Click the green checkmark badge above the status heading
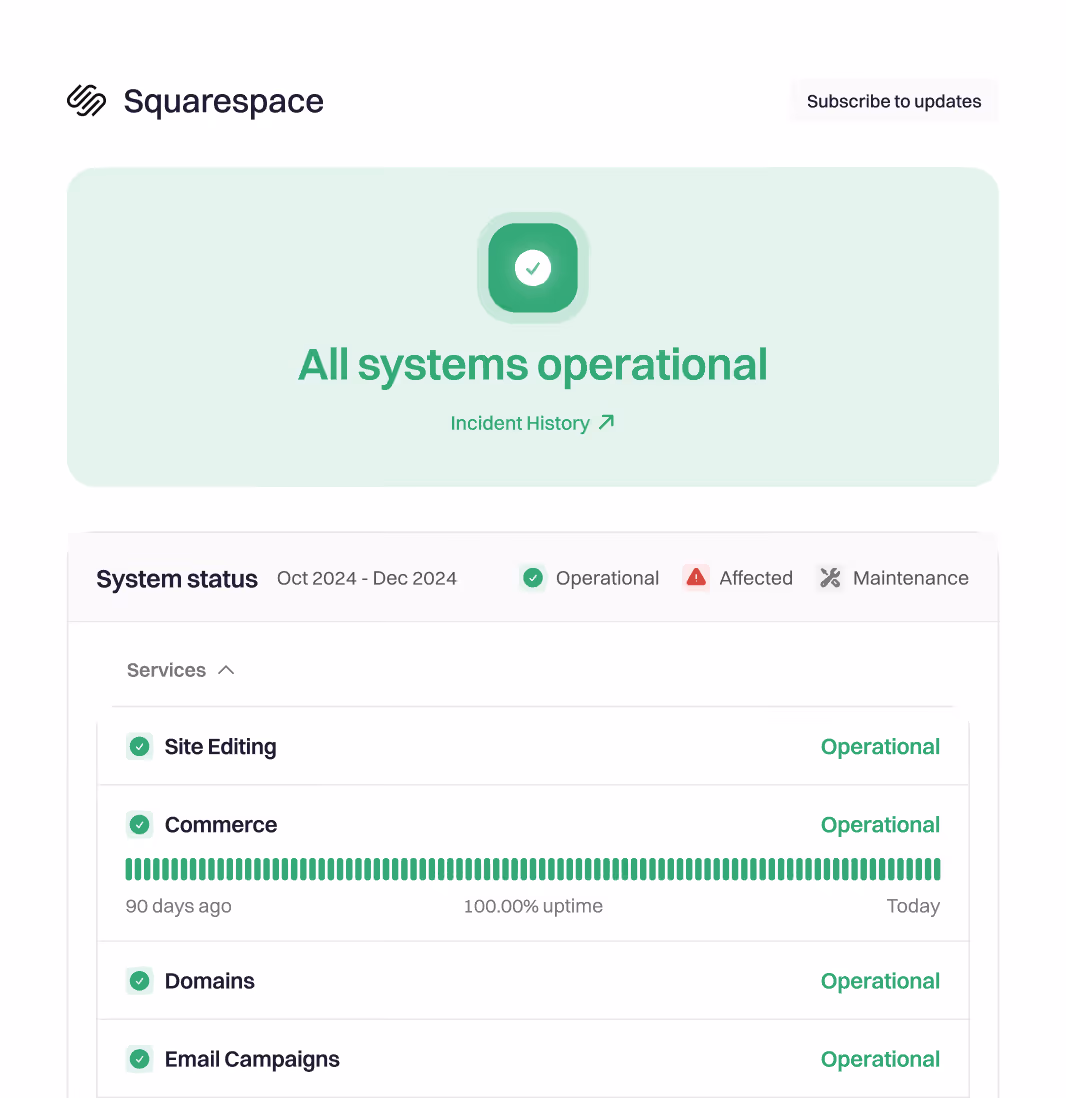 pos(533,267)
